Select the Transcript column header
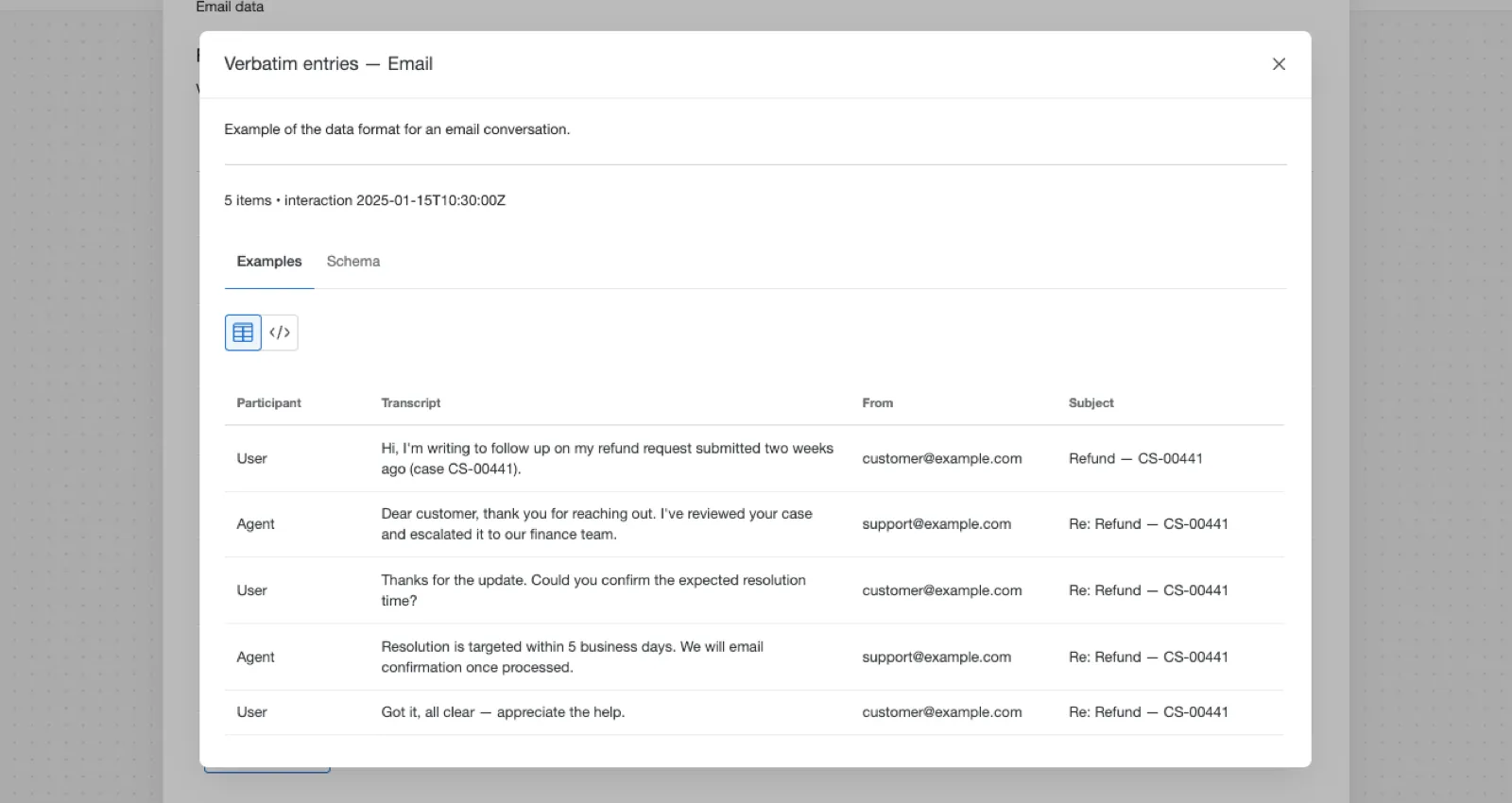The width and height of the screenshot is (1512, 803). pyautogui.click(x=411, y=402)
